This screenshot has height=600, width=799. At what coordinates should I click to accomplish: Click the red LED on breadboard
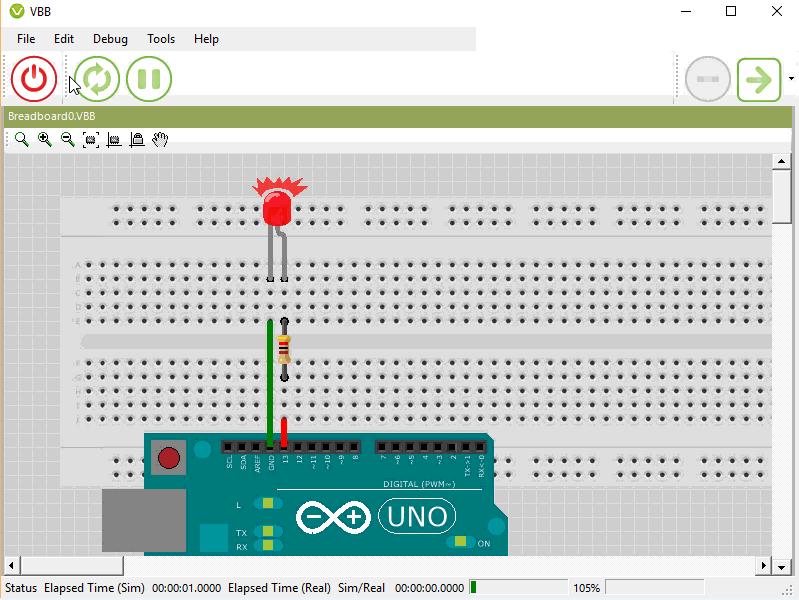(x=277, y=206)
